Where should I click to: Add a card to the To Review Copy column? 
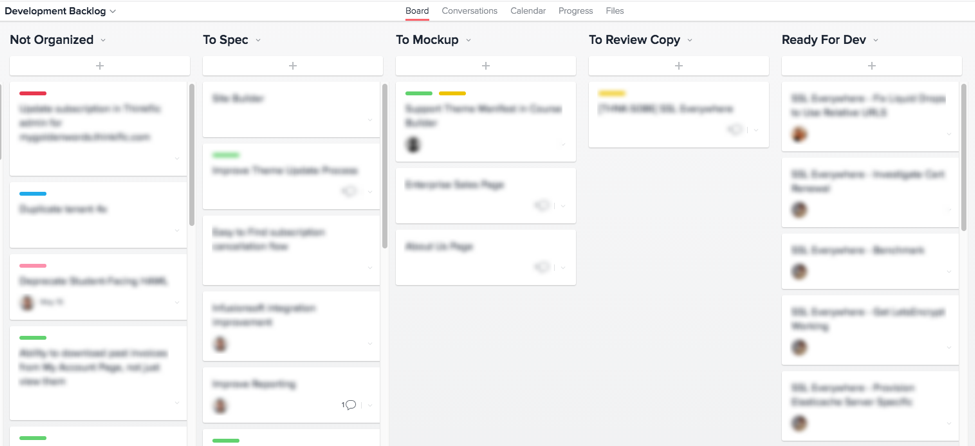coord(678,65)
